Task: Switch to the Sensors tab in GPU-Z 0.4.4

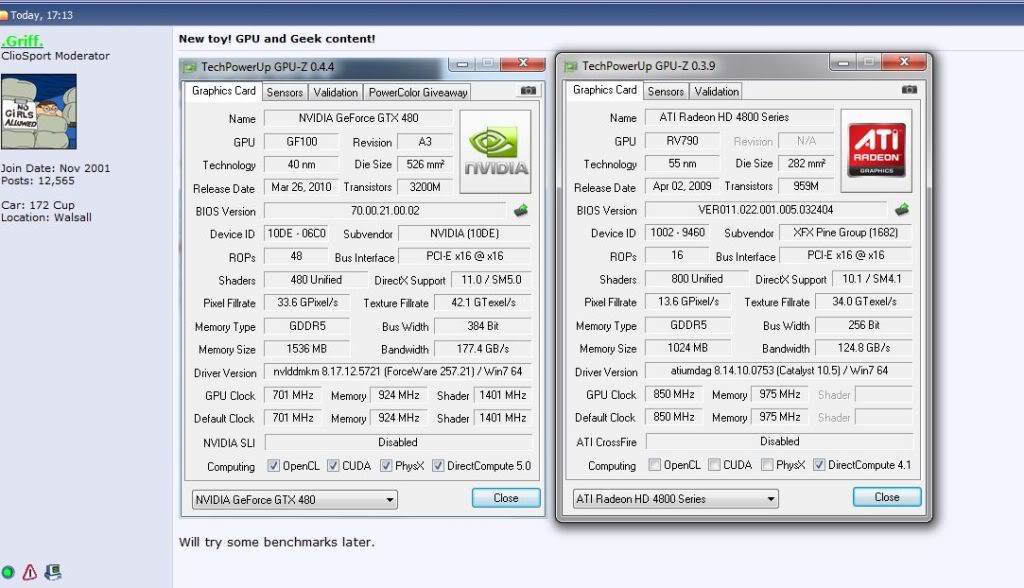Action: pos(284,91)
